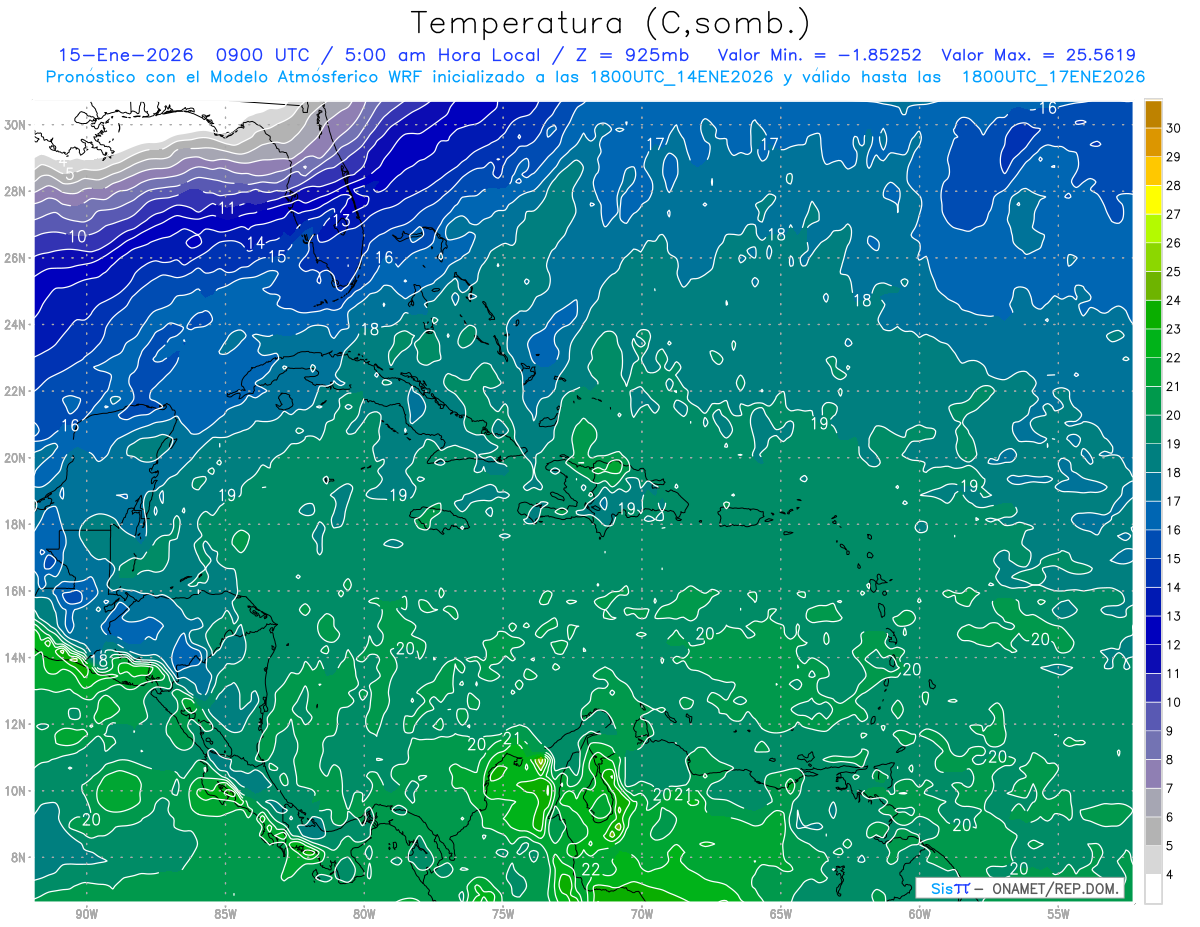Image resolution: width=1200 pixels, height=927 pixels.
Task: Click the "90W" longitude axis label
Action: 86,913
